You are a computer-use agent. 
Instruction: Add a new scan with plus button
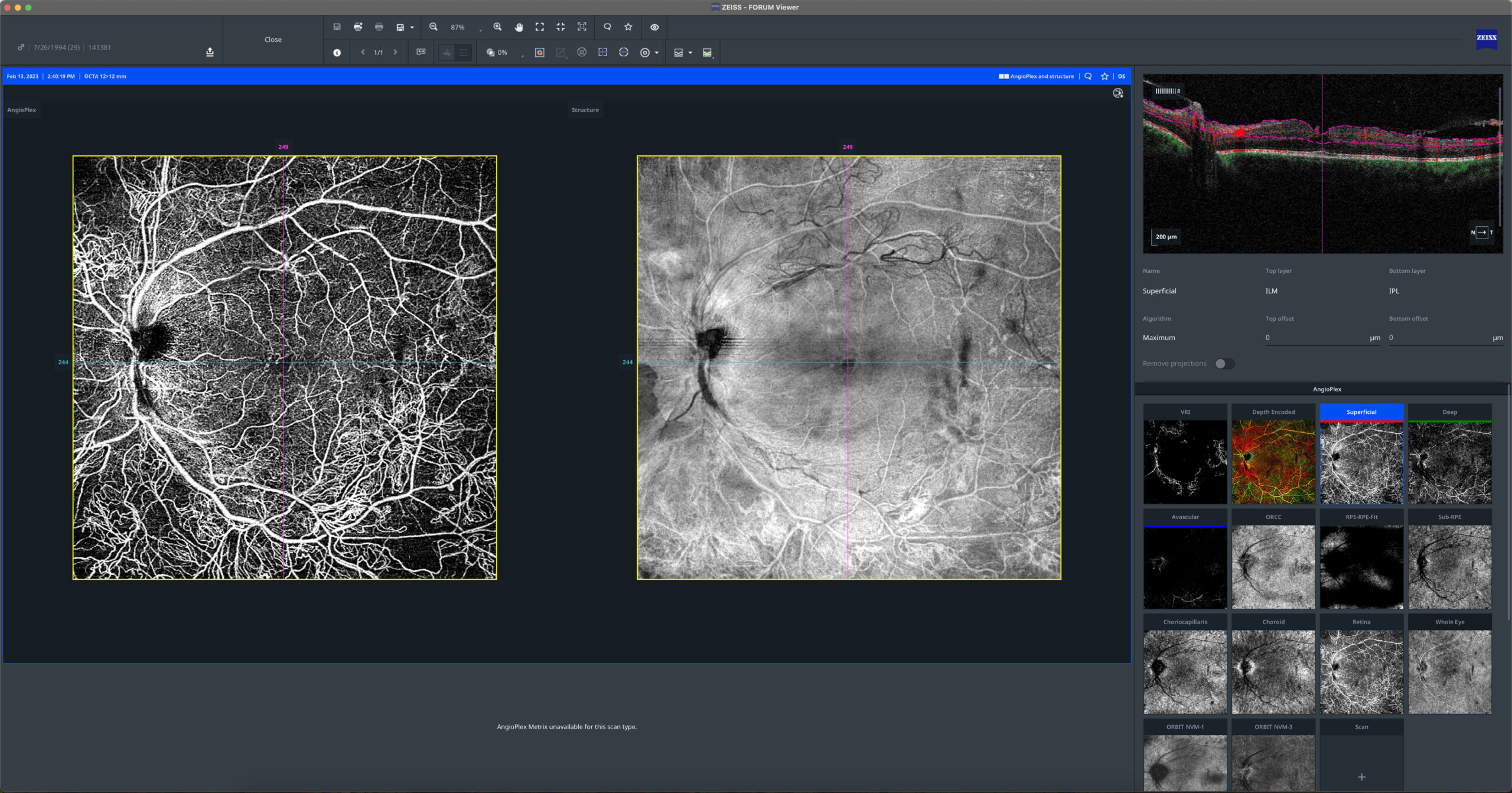[1361, 776]
